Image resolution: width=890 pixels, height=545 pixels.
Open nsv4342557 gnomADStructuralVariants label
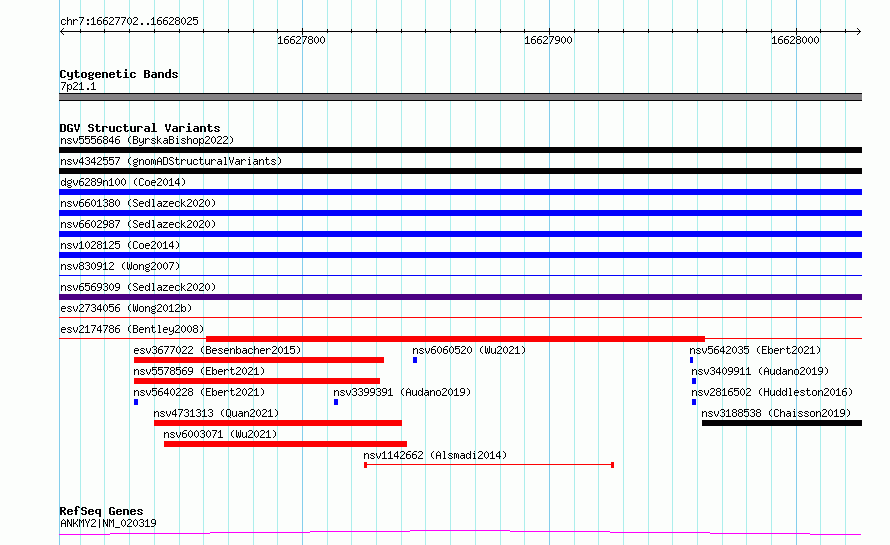pos(171,161)
